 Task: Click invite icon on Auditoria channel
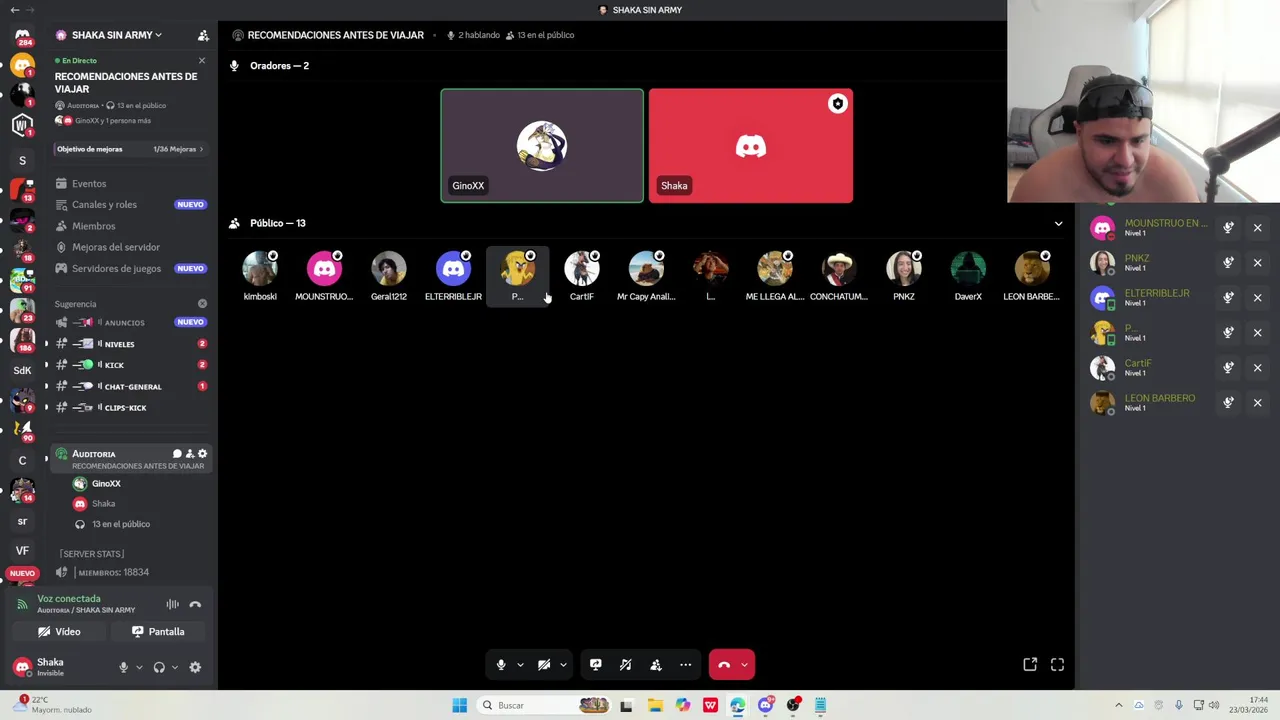pos(189,454)
